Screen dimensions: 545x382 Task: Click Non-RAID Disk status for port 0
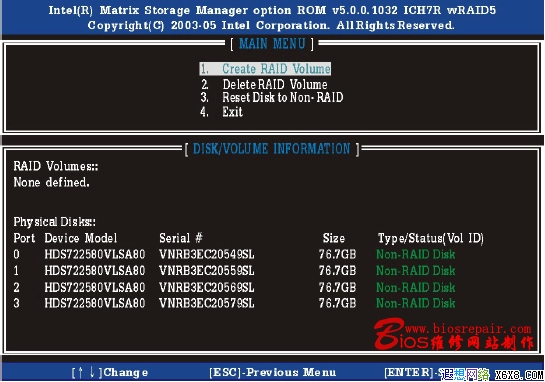[x=416, y=254]
